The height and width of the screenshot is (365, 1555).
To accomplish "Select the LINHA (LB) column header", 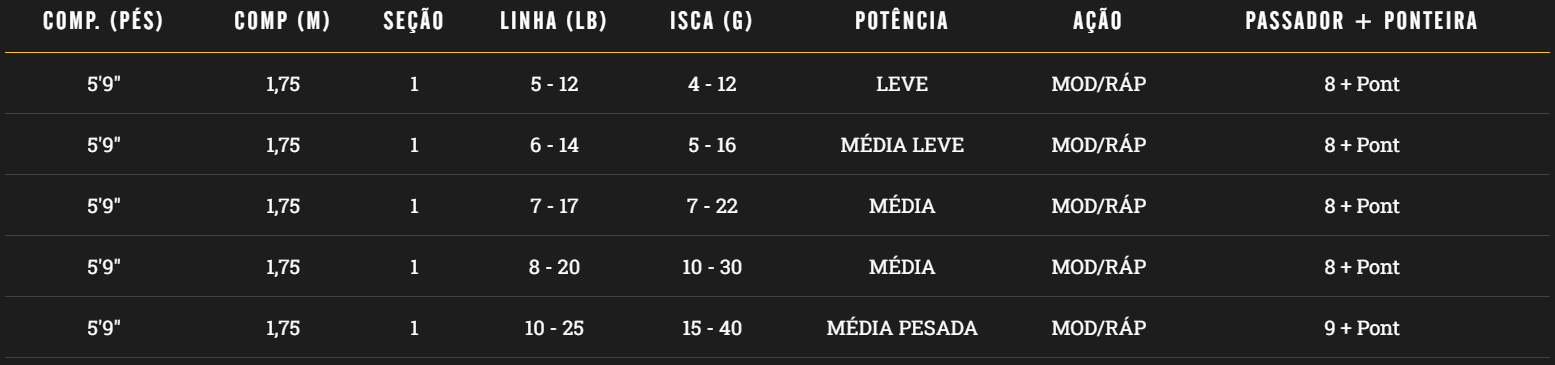I will (x=554, y=23).
